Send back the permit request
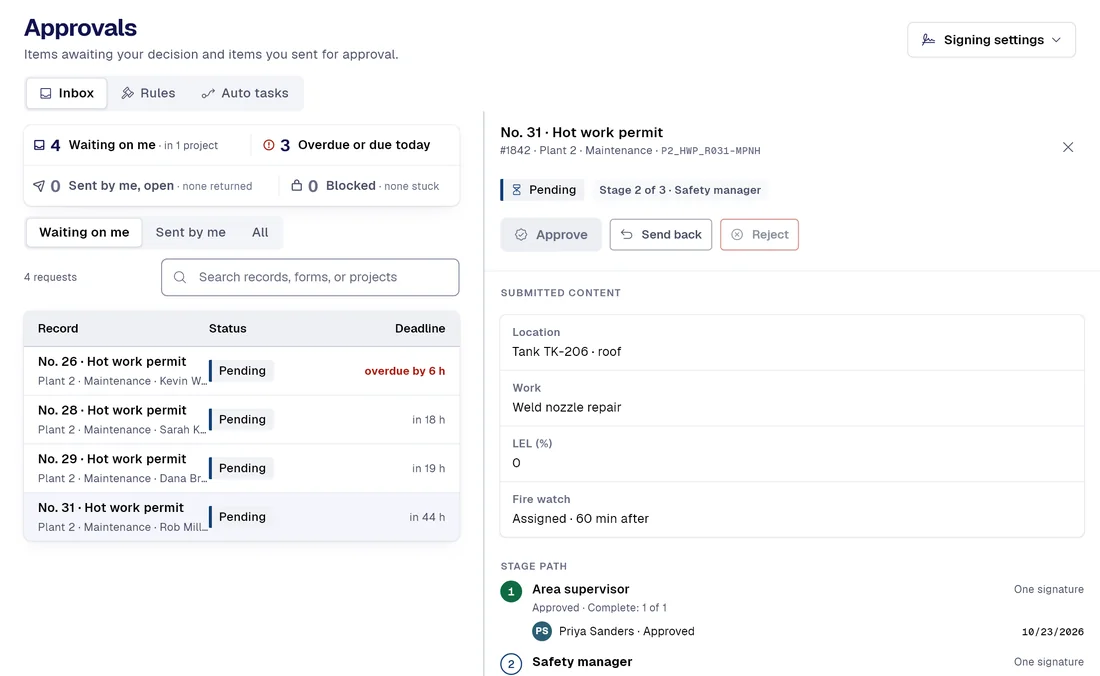 [661, 235]
